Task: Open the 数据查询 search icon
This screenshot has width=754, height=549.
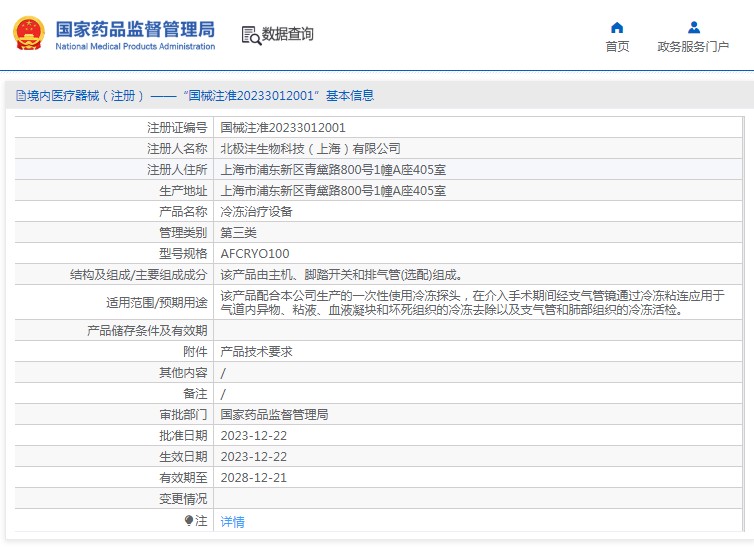Action: (x=251, y=35)
